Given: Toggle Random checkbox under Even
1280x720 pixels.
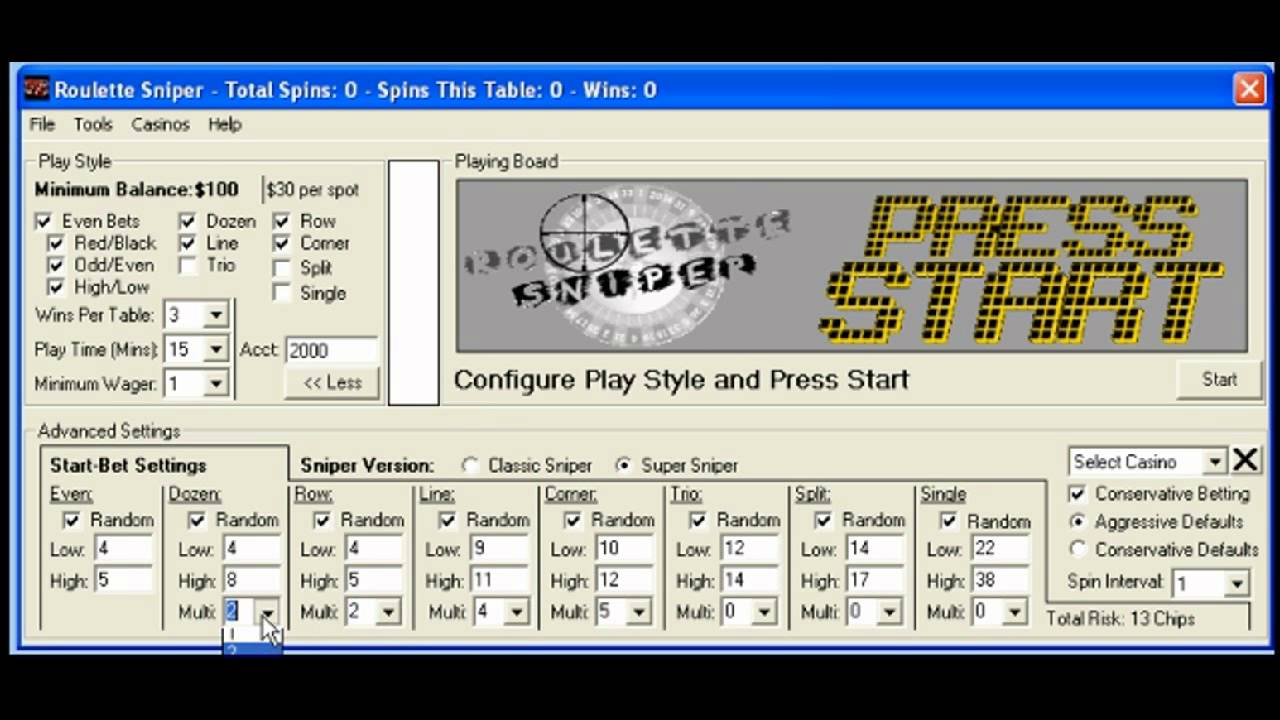Looking at the screenshot, I should (71, 520).
